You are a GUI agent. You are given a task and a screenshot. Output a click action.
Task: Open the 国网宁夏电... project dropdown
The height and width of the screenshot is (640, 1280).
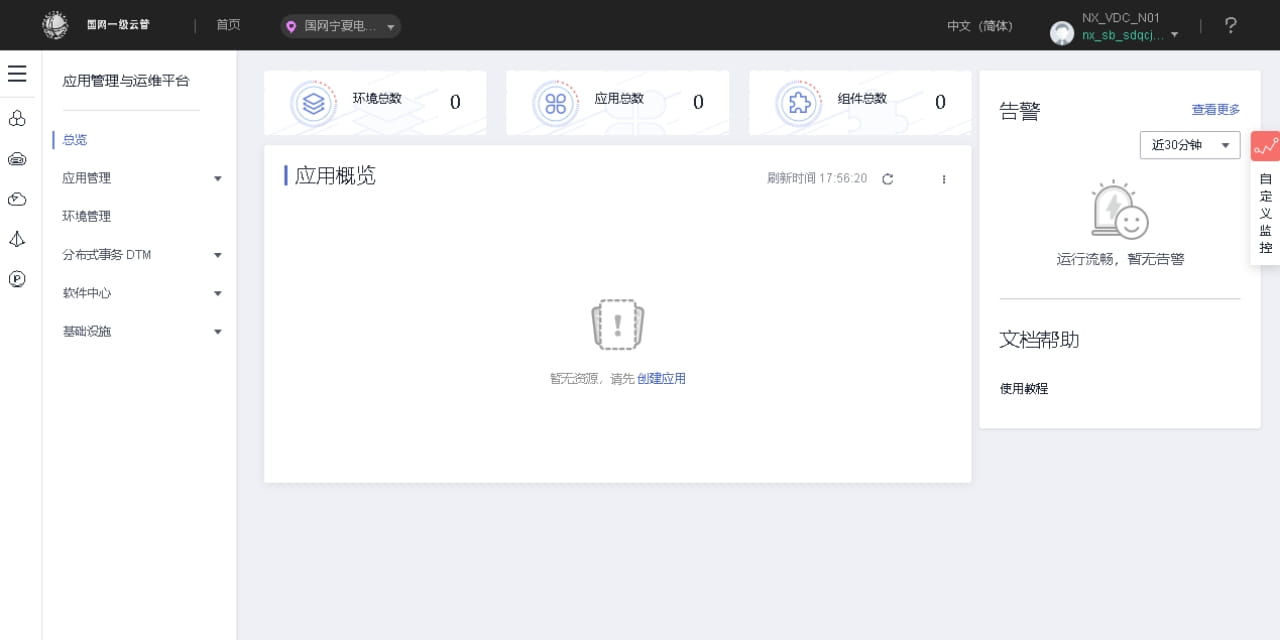(340, 27)
